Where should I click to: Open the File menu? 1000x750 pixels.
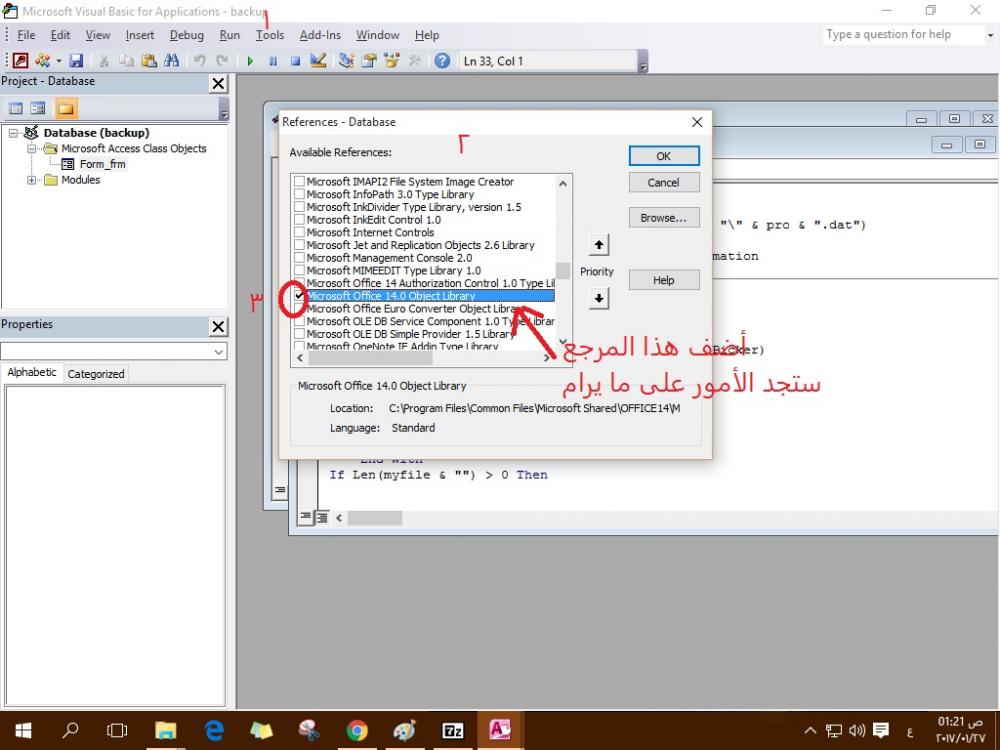coord(26,35)
